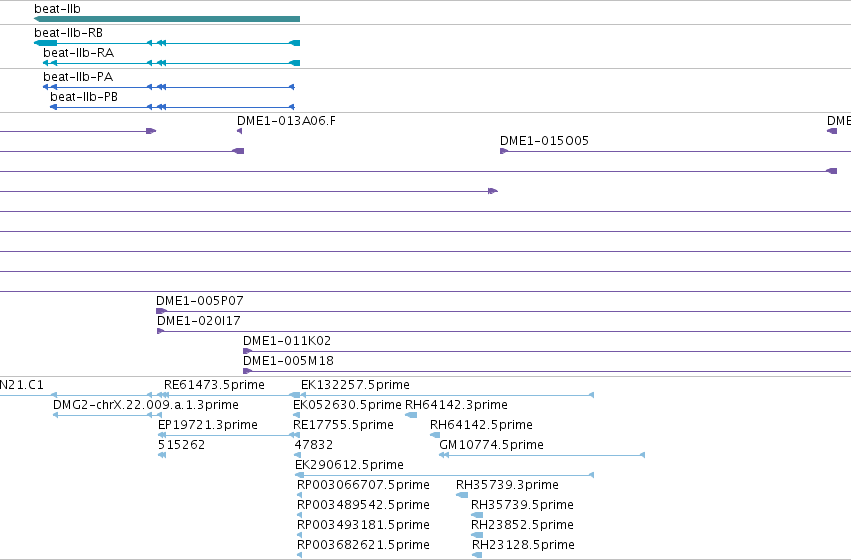Viewport: 851px width, 560px height.
Task: Click the RH64142.5prime feature block
Action: (435, 435)
